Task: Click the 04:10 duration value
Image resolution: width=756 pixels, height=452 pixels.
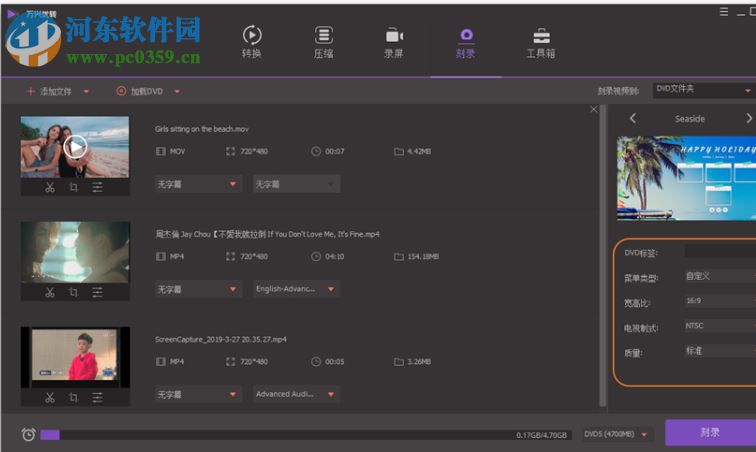Action: click(x=335, y=256)
